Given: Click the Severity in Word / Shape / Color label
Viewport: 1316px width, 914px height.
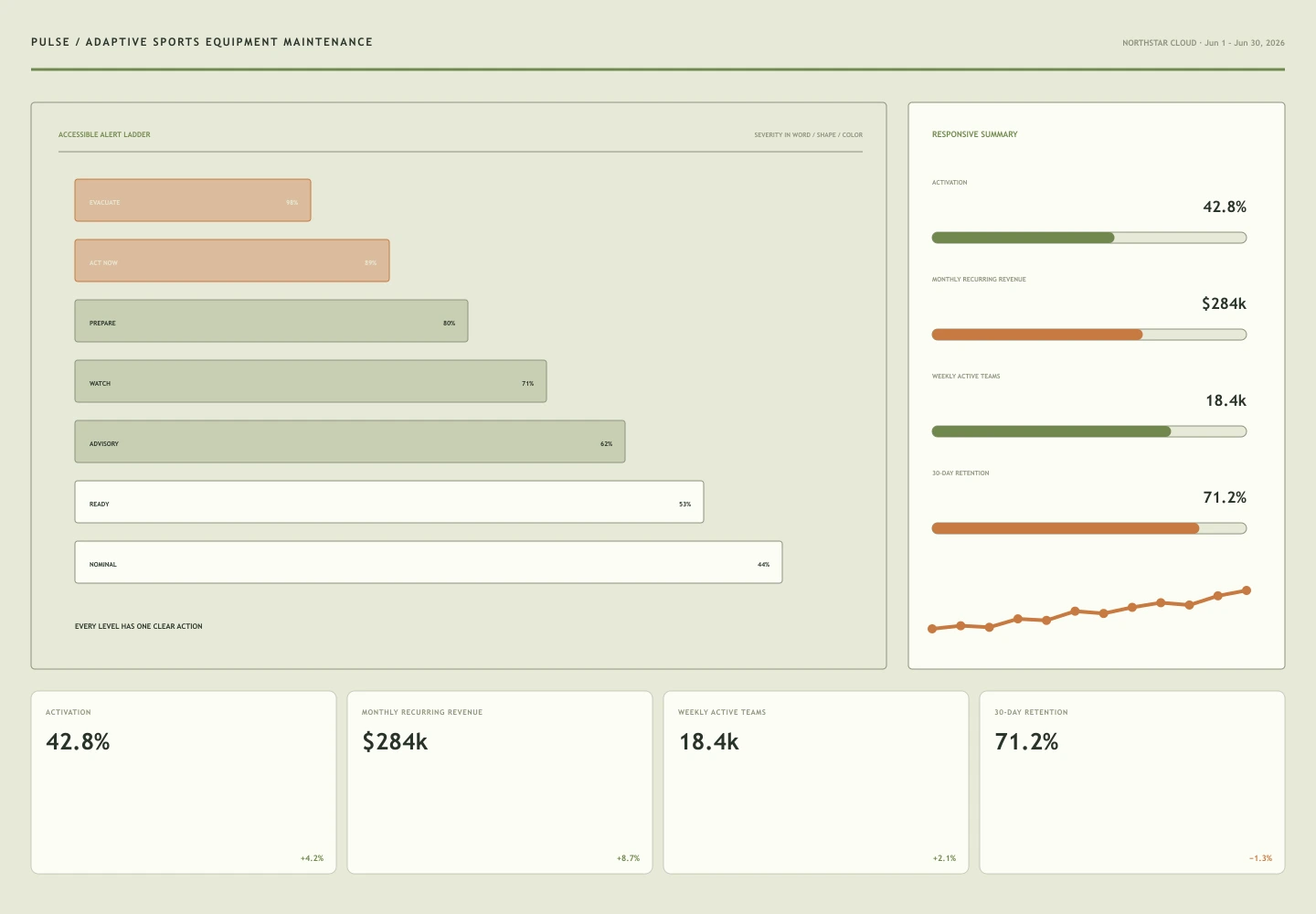Looking at the screenshot, I should tap(808, 135).
